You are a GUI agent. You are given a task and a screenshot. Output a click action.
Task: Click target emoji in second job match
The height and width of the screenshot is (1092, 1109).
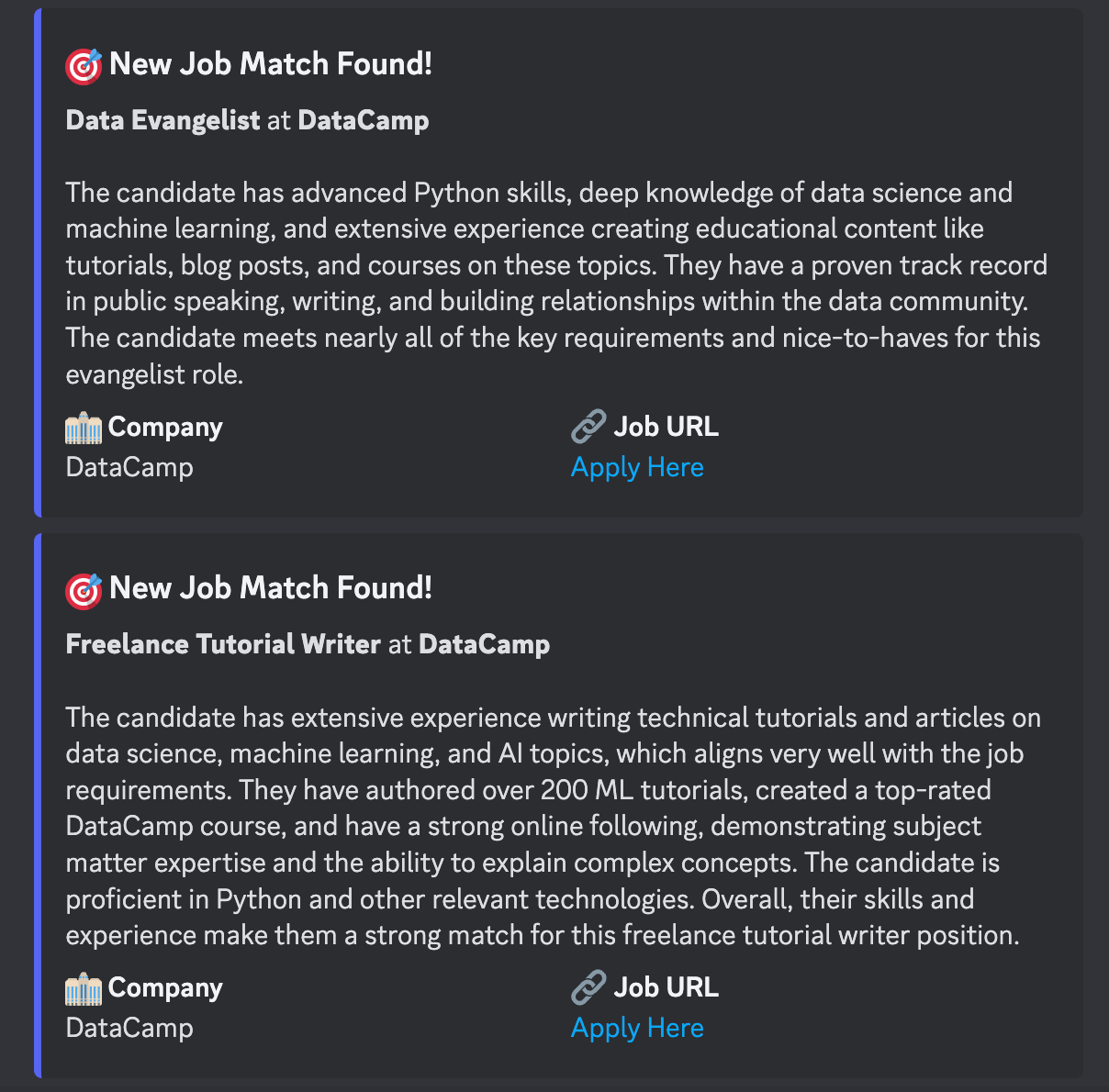coord(84,589)
